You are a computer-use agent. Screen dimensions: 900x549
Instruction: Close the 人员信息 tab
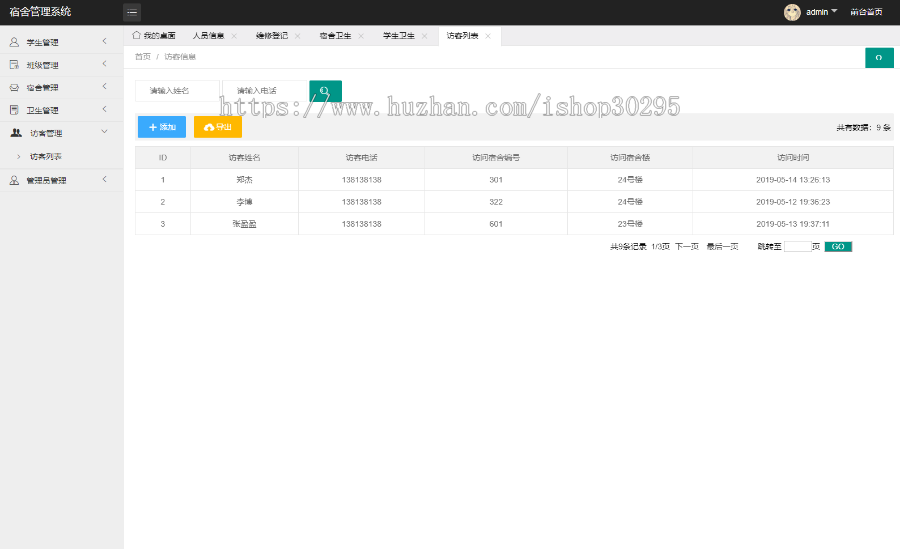(x=234, y=36)
